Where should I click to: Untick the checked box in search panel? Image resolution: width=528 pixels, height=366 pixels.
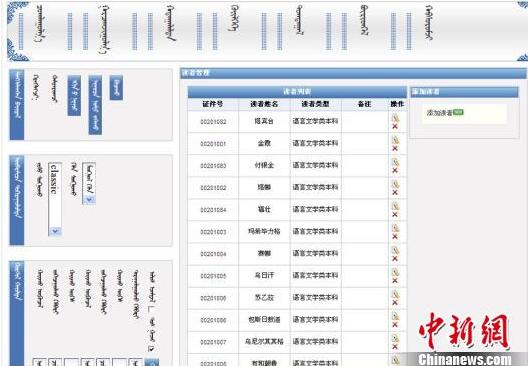click(x=151, y=348)
